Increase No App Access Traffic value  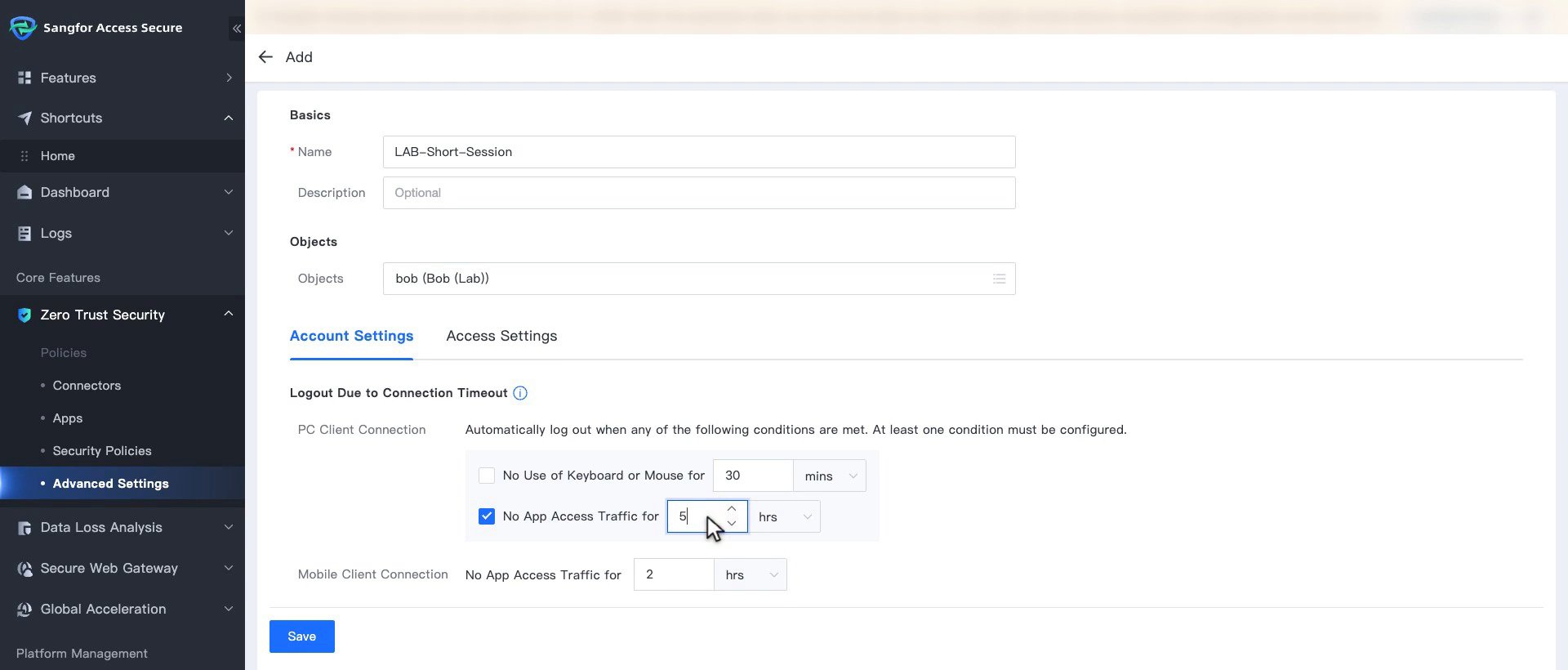pos(732,509)
